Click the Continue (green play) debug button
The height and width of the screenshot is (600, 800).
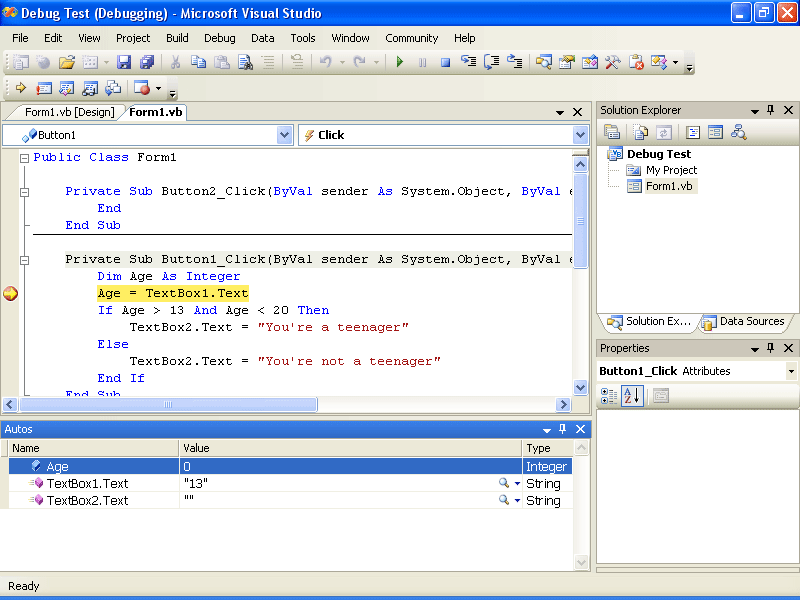point(400,62)
